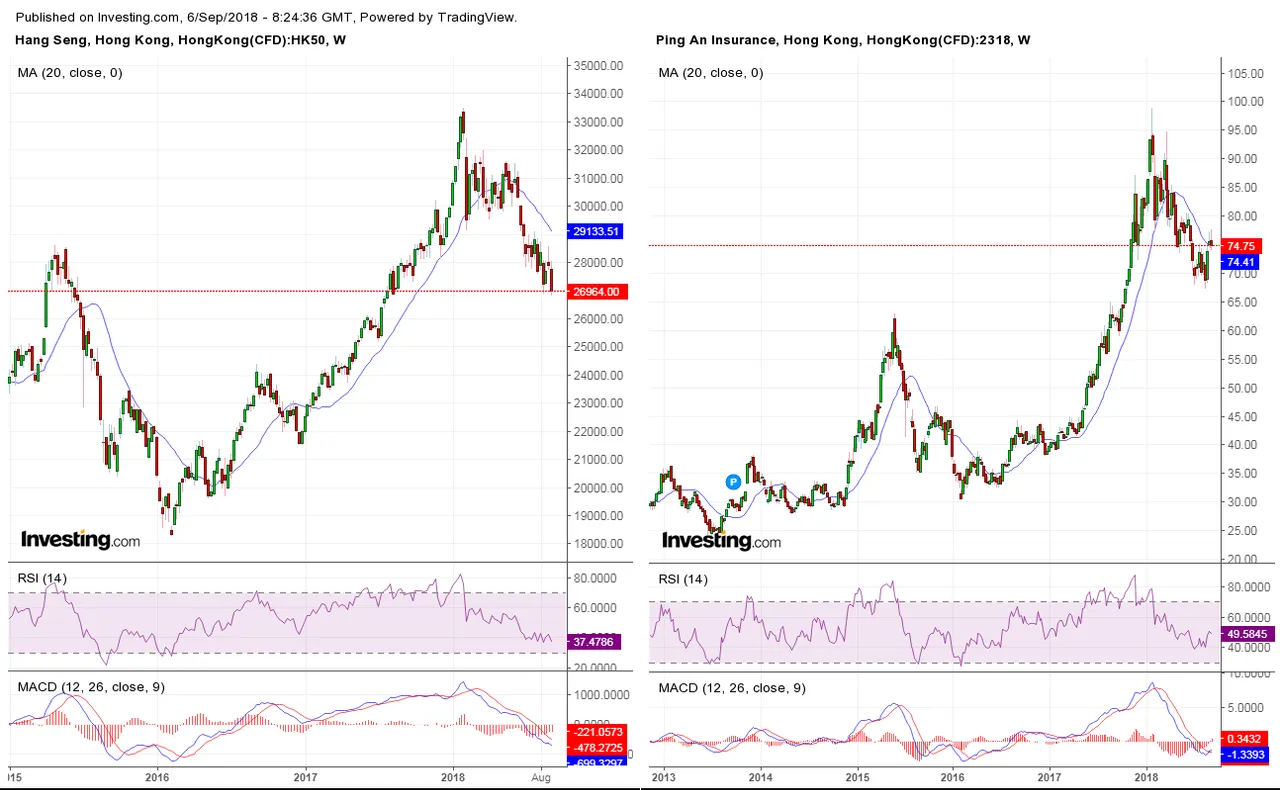
Task: Click the 26964.00 red price tag
Action: [x=597, y=292]
